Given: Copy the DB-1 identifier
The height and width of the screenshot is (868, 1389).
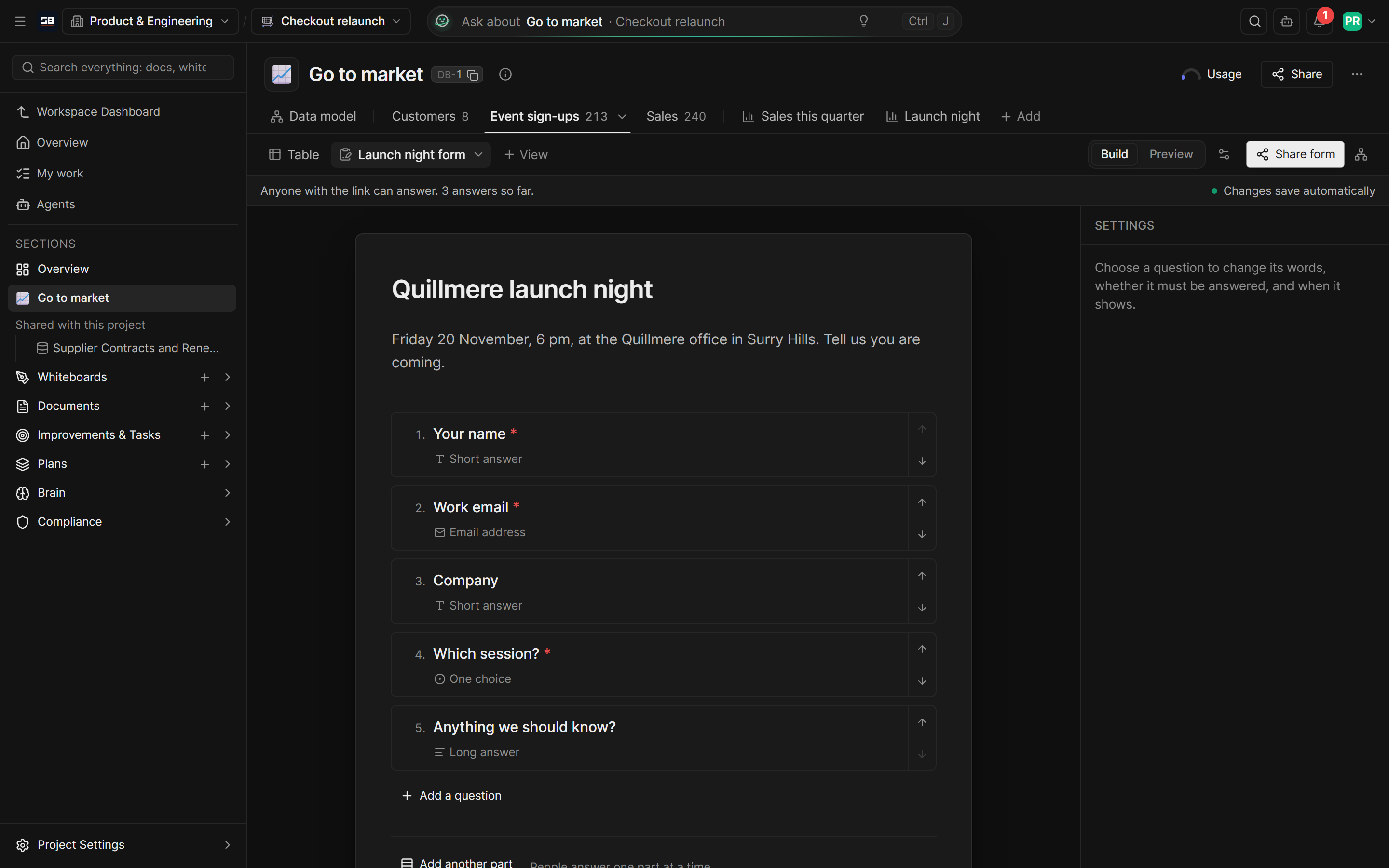Looking at the screenshot, I should [x=473, y=75].
